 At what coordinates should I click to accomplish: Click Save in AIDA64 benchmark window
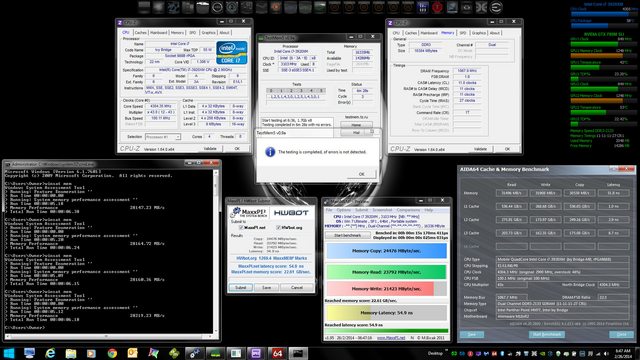point(472,335)
